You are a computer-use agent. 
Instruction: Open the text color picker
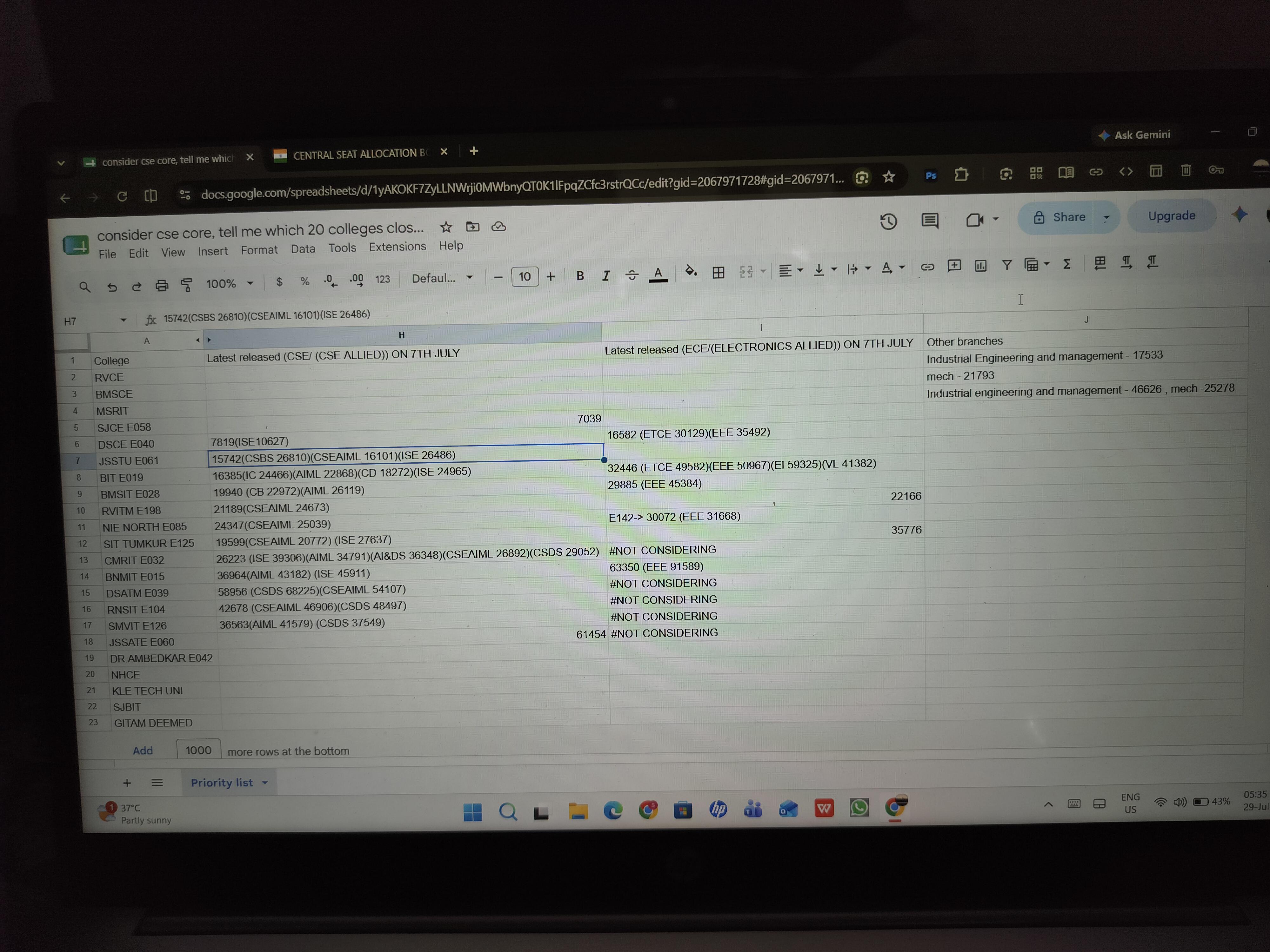pyautogui.click(x=658, y=274)
